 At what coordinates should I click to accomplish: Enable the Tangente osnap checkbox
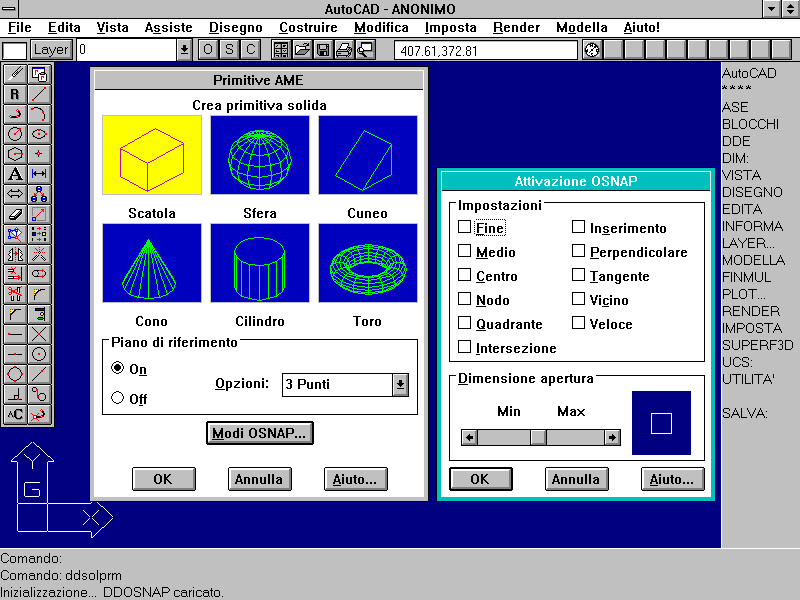point(578,274)
